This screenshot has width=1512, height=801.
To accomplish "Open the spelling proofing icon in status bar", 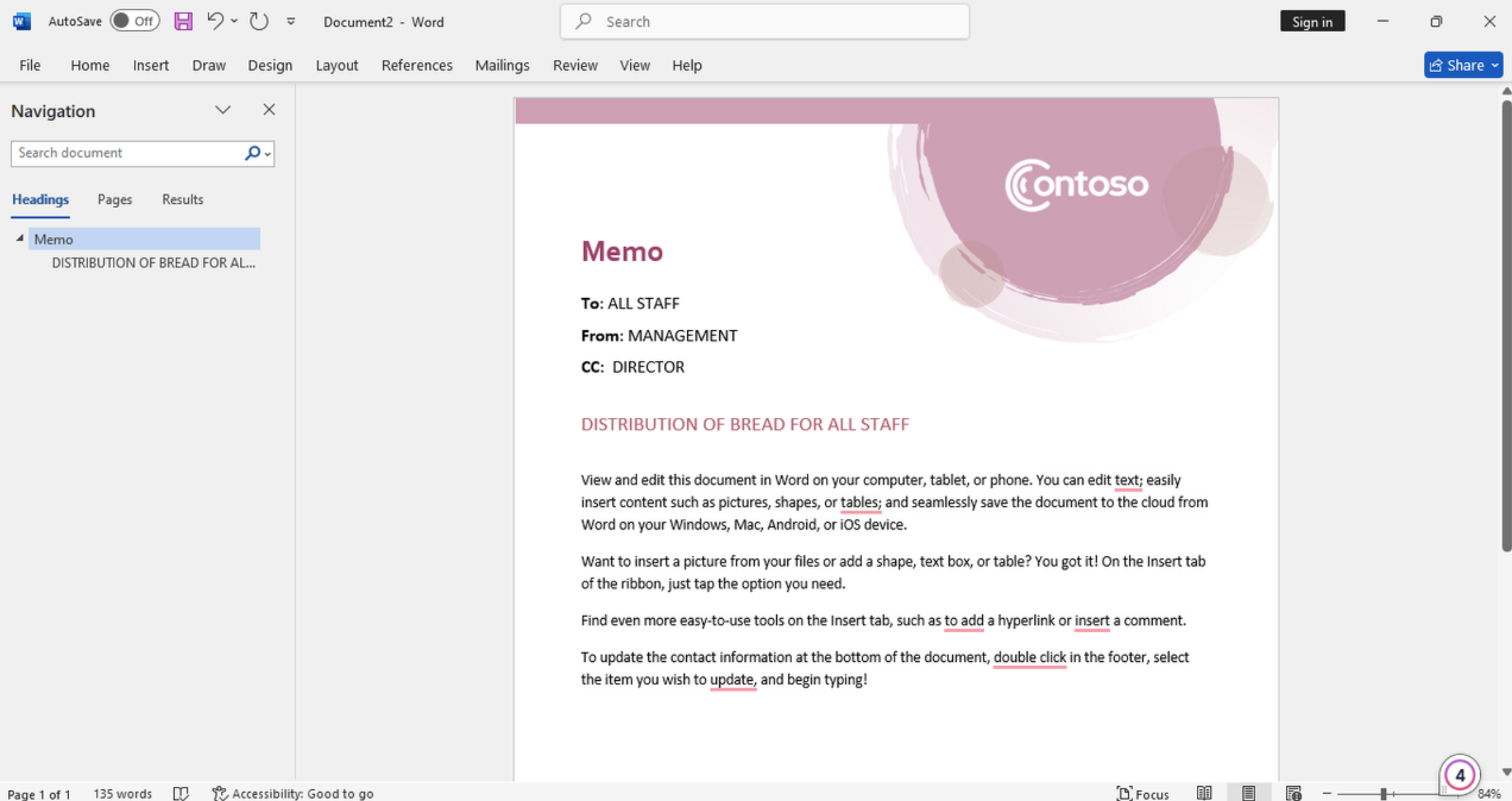I will (x=181, y=793).
